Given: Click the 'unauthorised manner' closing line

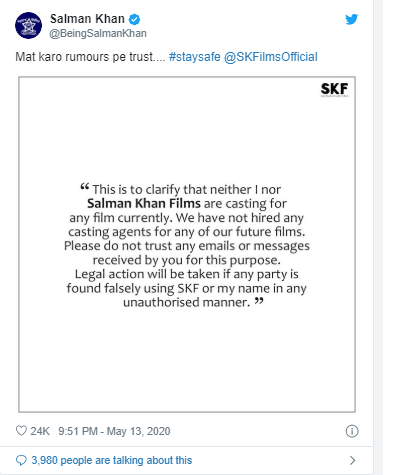Looking at the screenshot, I should 187,302.
